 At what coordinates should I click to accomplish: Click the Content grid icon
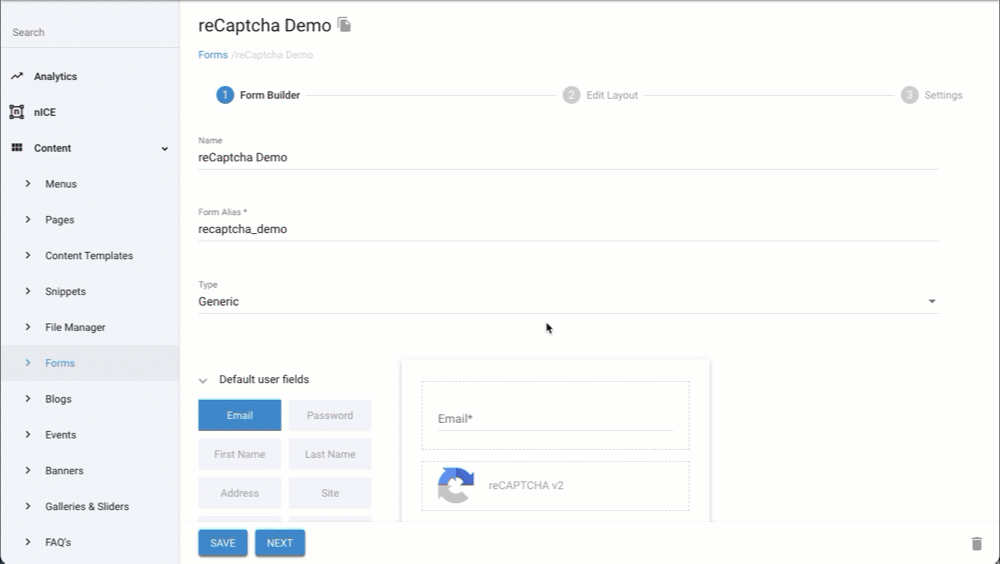pyautogui.click(x=17, y=147)
